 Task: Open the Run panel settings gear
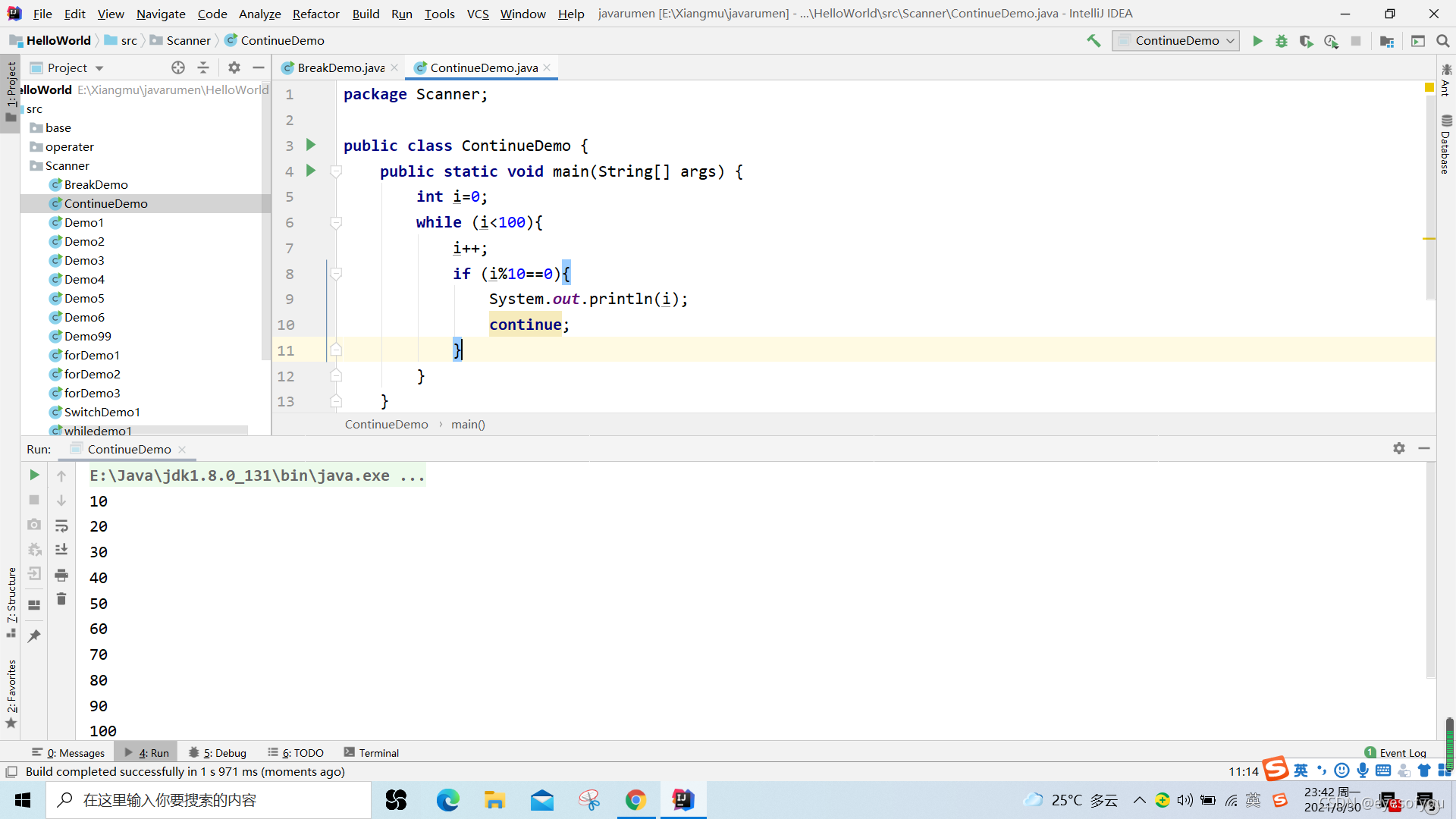(x=1399, y=448)
